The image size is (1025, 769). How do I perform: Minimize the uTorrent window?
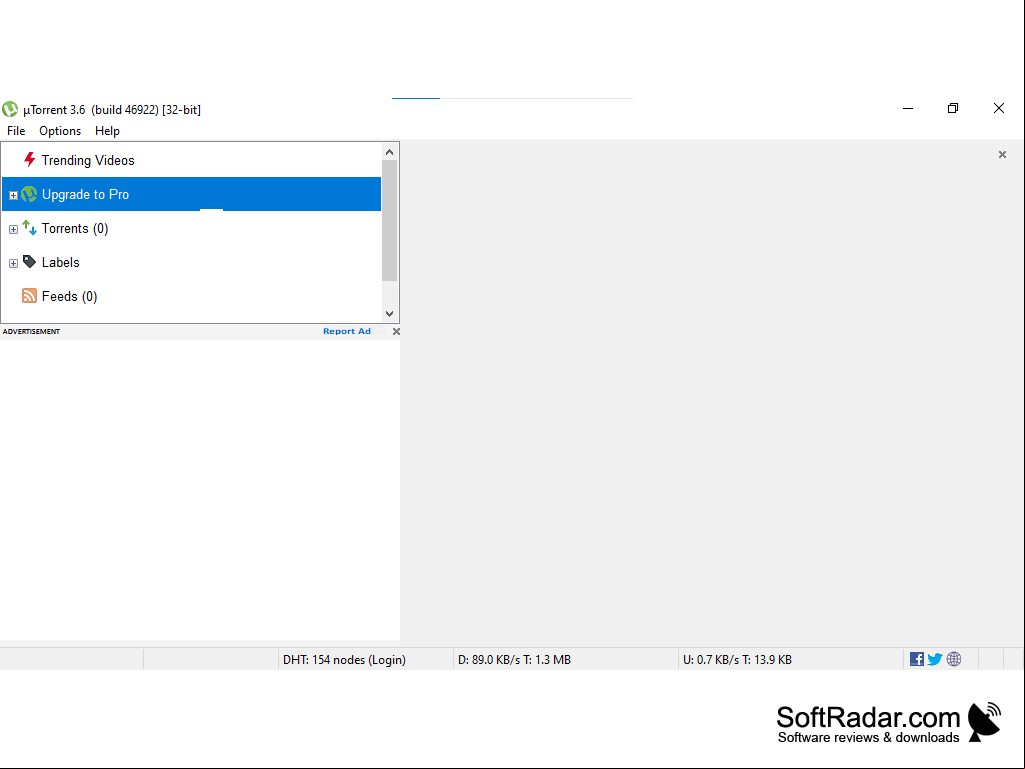click(908, 109)
